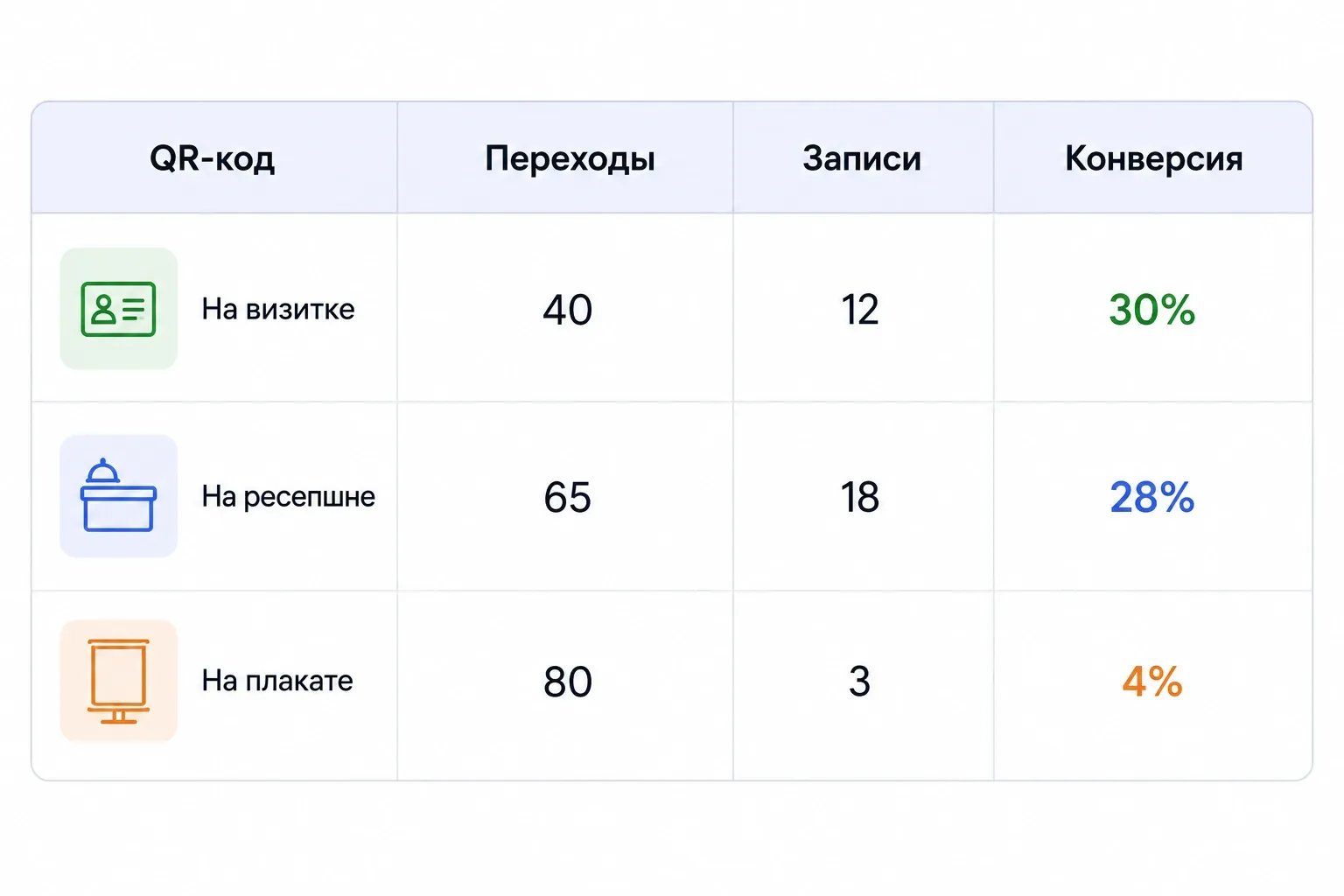
Task: Click the orange 4% conversion value
Action: tap(1152, 682)
